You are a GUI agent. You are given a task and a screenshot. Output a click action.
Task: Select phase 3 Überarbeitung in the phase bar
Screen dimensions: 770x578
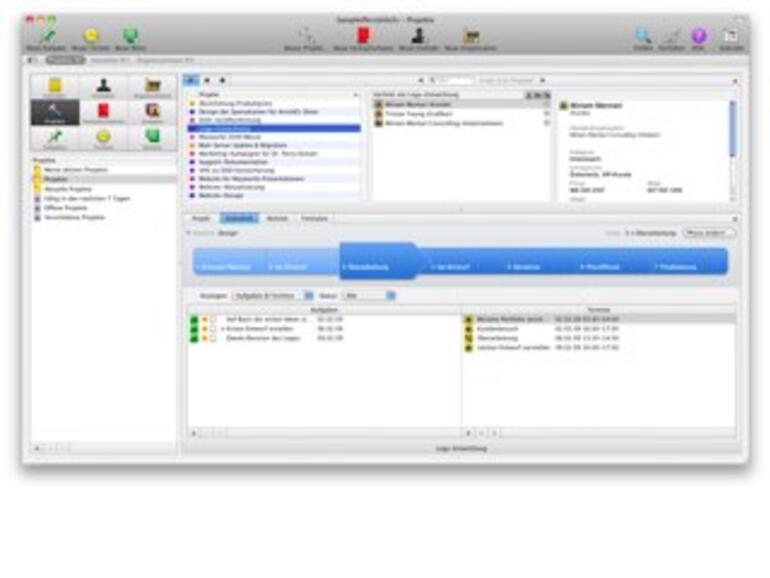pyautogui.click(x=378, y=261)
